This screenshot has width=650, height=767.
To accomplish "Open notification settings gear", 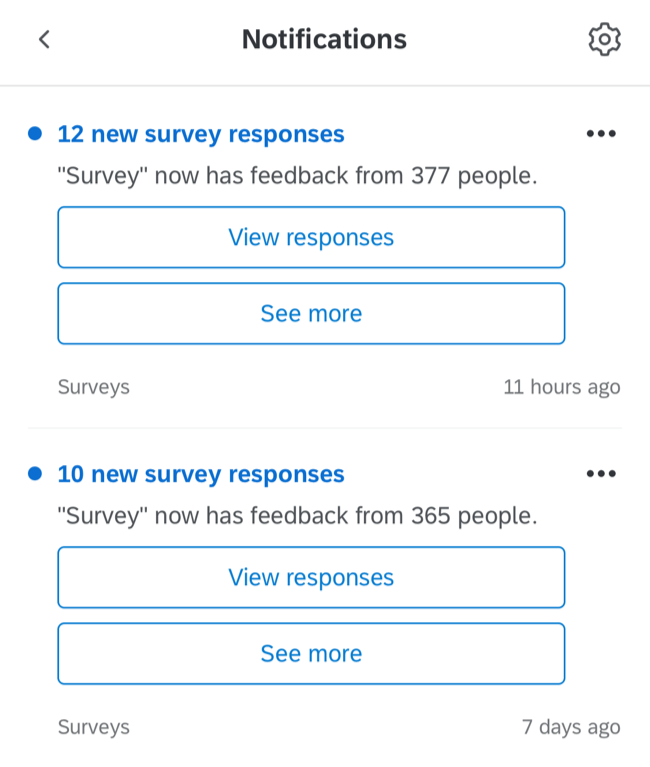I will 604,40.
